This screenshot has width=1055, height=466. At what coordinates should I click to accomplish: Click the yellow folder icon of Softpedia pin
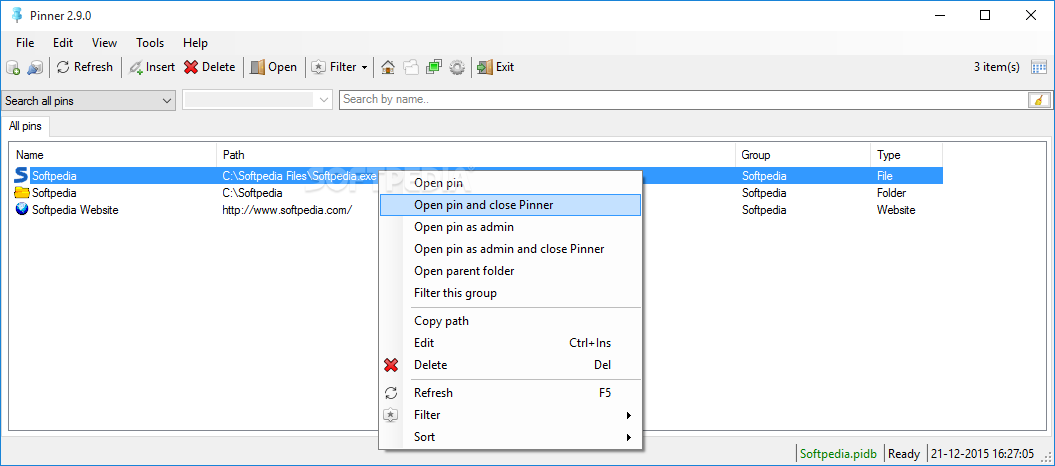[22, 193]
